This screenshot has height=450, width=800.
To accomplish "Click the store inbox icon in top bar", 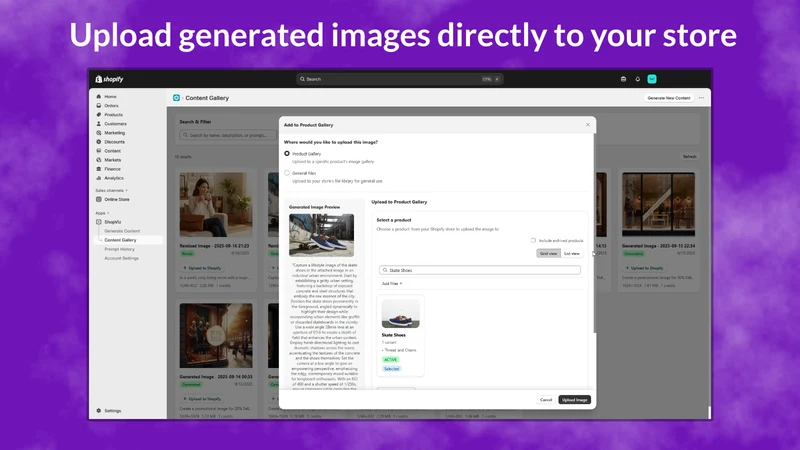I will coord(623,79).
